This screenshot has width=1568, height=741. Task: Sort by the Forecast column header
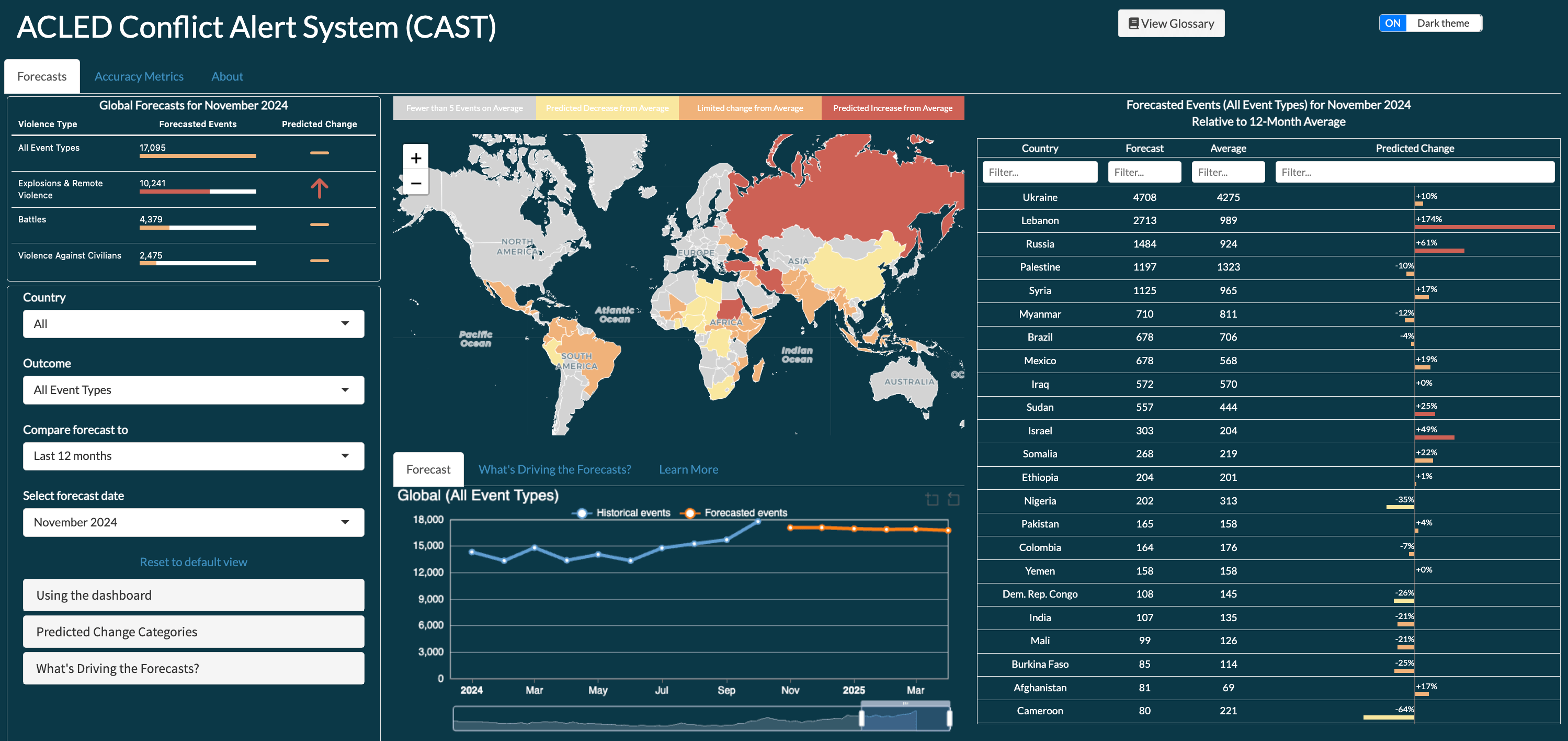[1144, 148]
